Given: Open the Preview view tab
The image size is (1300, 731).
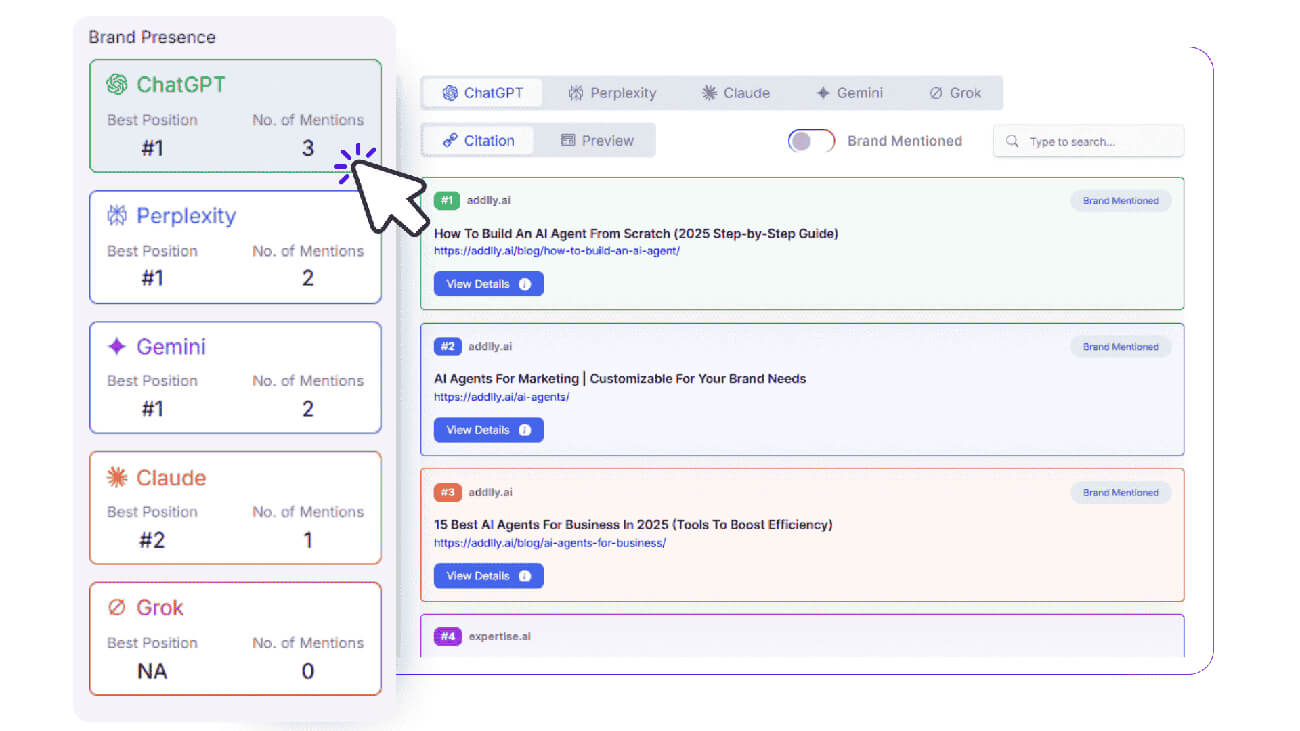Looking at the screenshot, I should coord(597,141).
